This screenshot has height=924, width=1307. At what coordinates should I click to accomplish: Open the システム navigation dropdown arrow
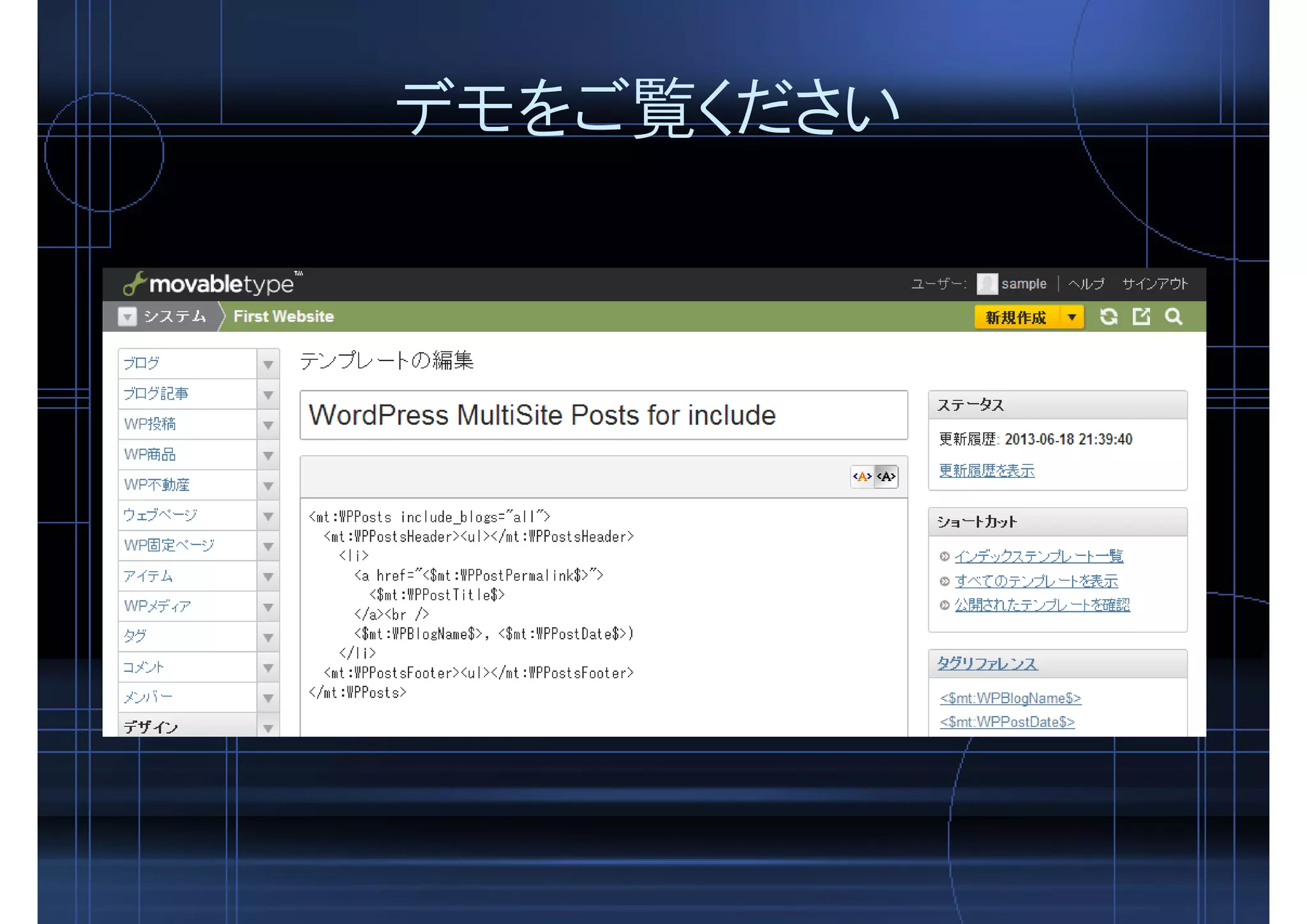[128, 317]
